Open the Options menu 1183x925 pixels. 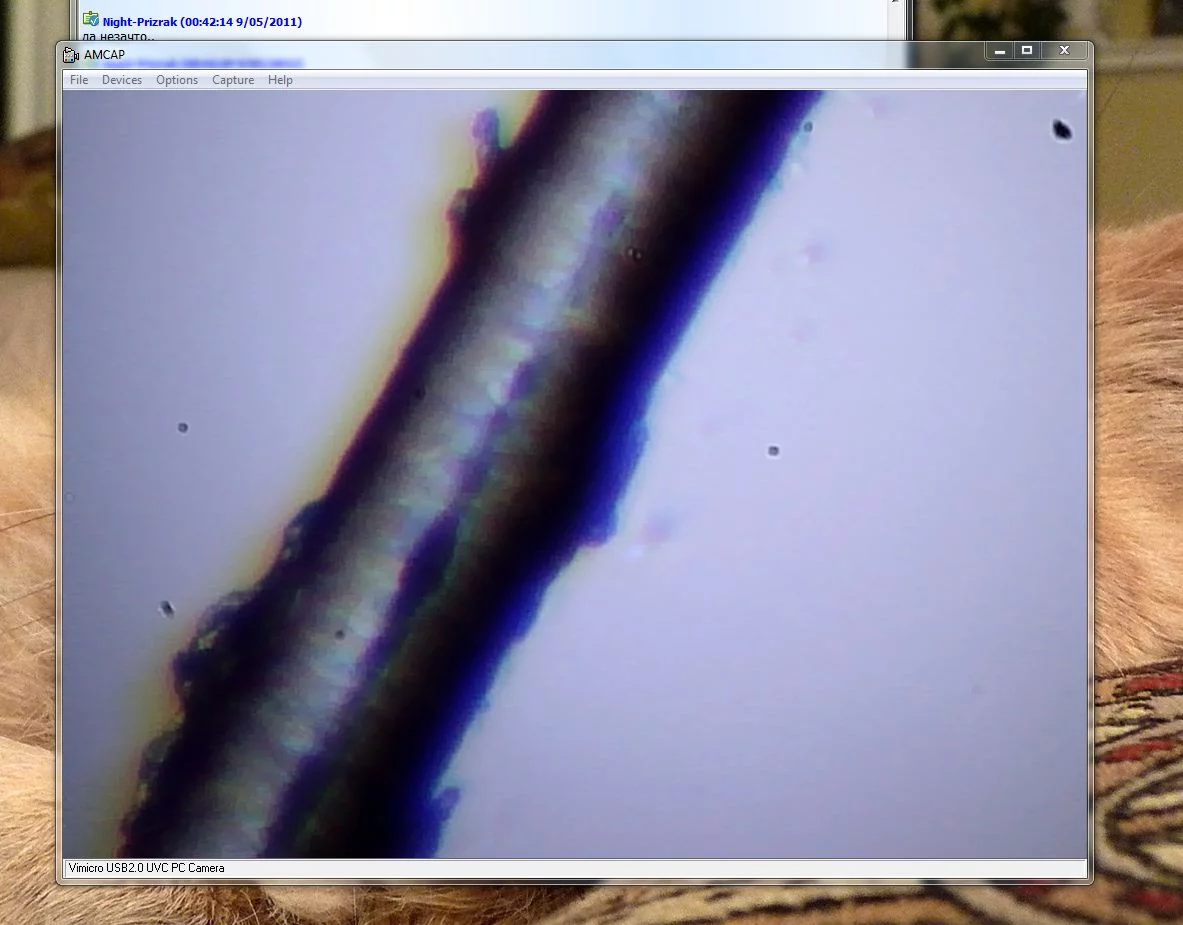click(177, 80)
